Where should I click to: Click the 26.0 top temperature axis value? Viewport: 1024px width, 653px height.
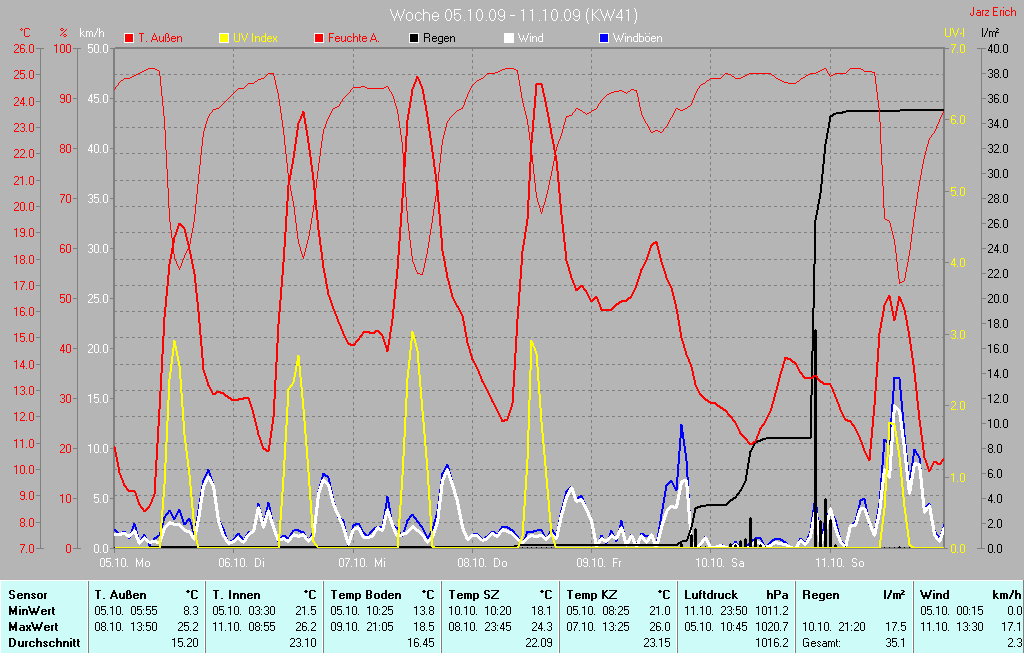(x=24, y=48)
